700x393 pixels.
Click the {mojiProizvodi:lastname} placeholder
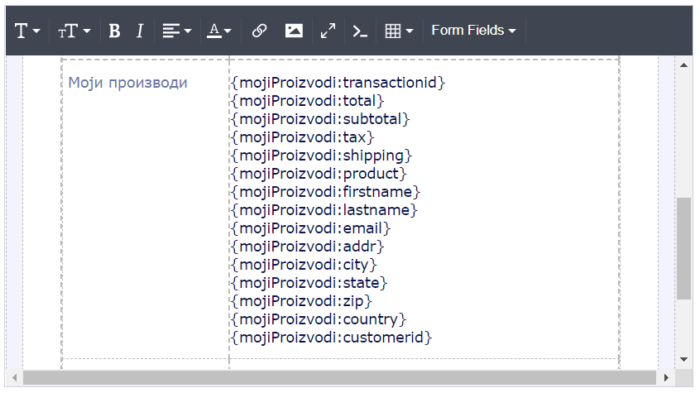tap(324, 210)
